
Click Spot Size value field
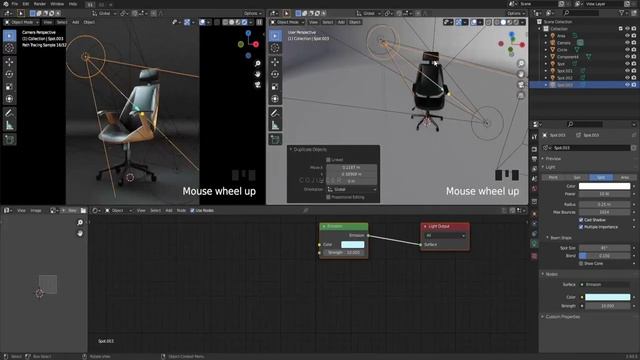604,248
